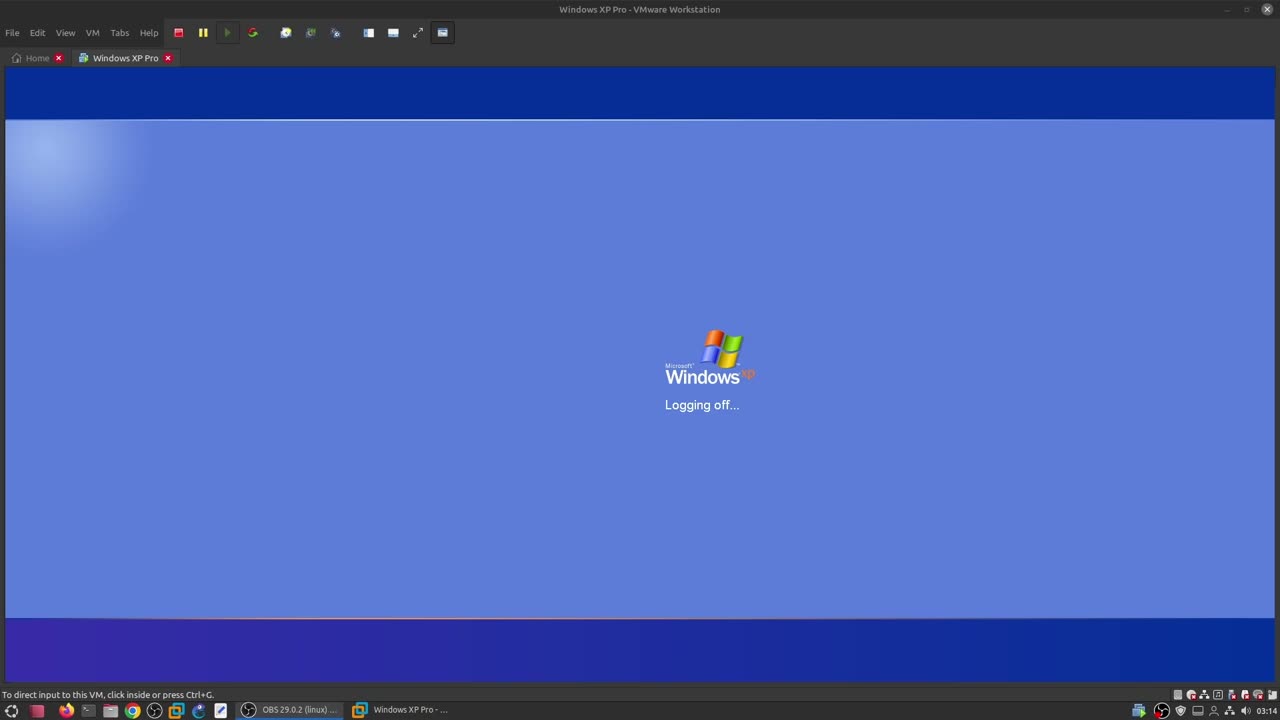Viewport: 1280px width, 720px height.
Task: Click the VM USB device status icon
Action: pos(1232,695)
